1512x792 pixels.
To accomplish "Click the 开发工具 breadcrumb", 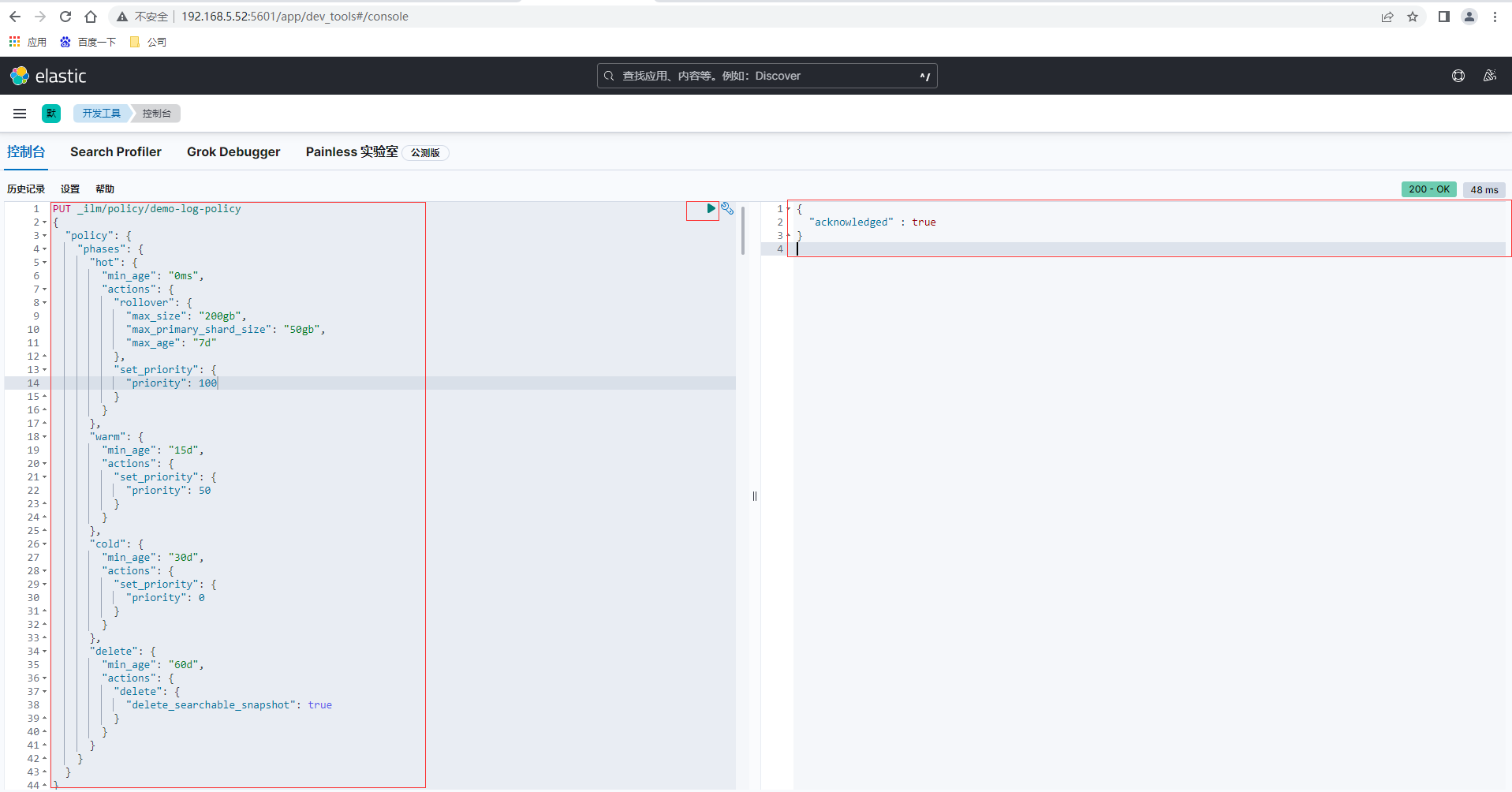I will (102, 114).
